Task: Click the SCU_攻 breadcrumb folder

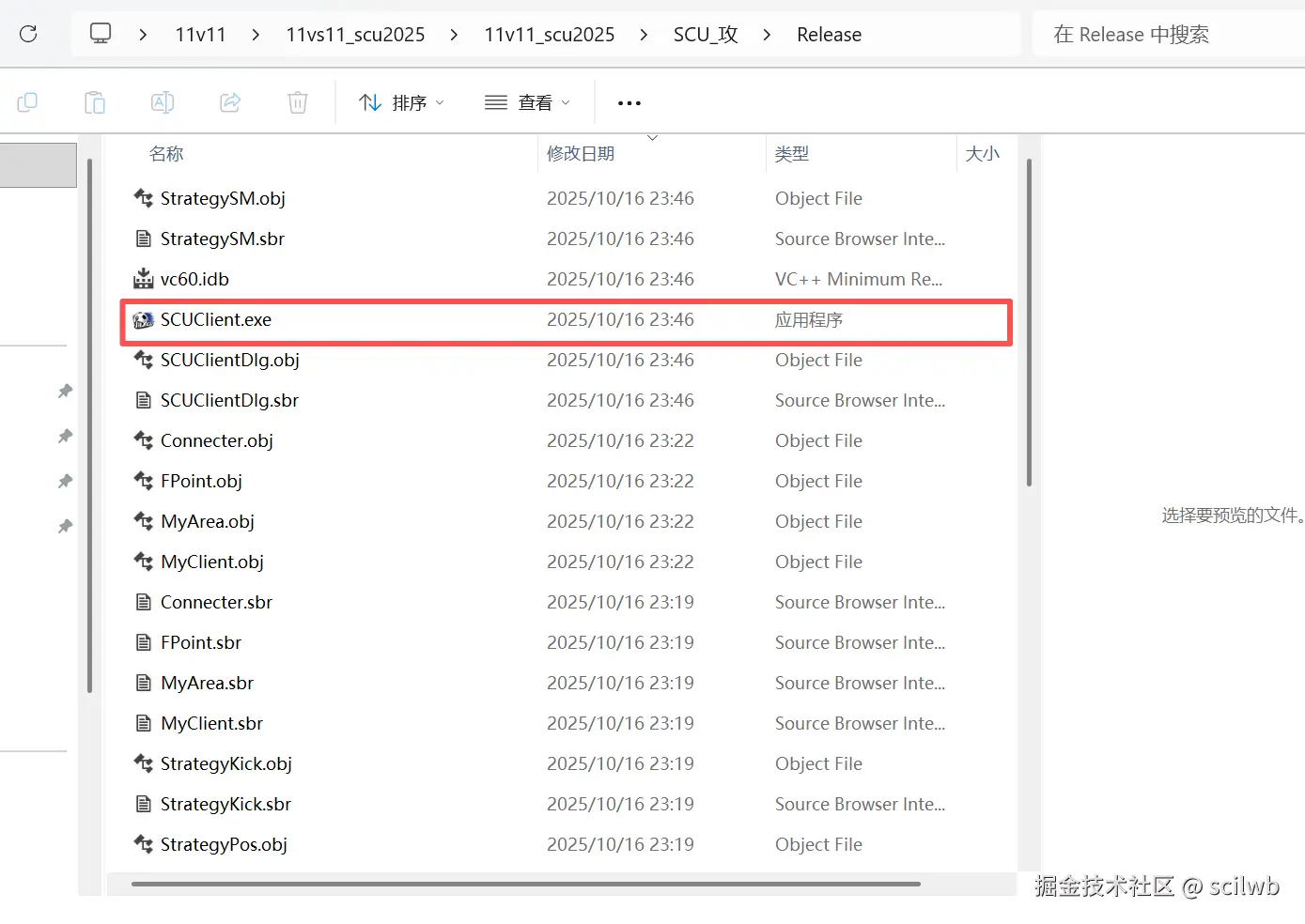Action: (x=706, y=35)
